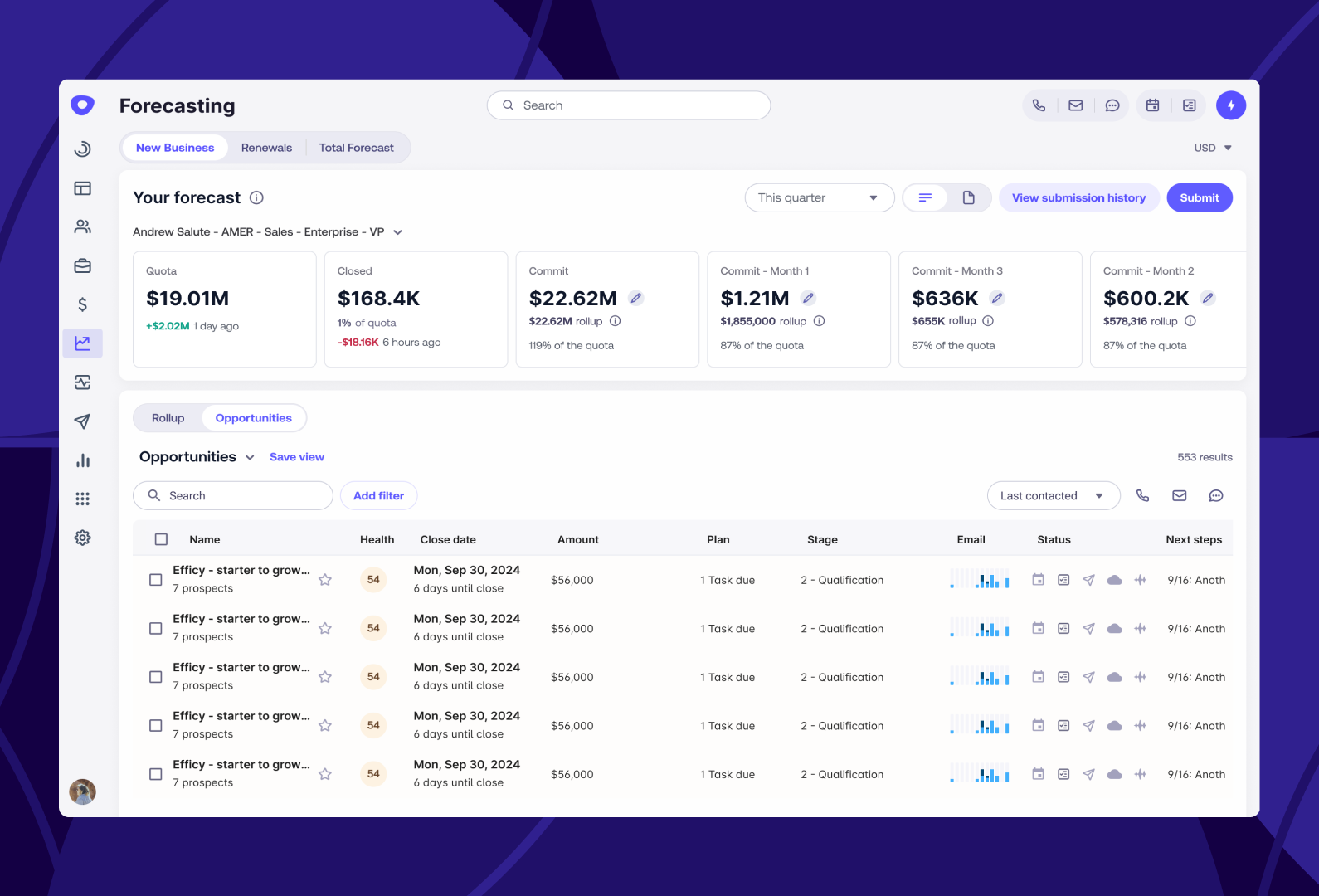
Task: Open the briefcase accounts sidebar icon
Action: 82,265
